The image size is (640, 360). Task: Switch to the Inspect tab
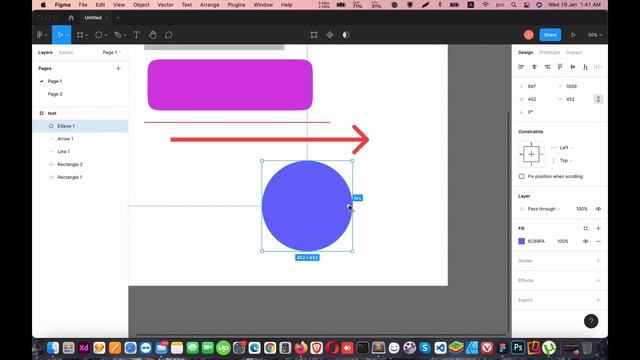coord(574,52)
